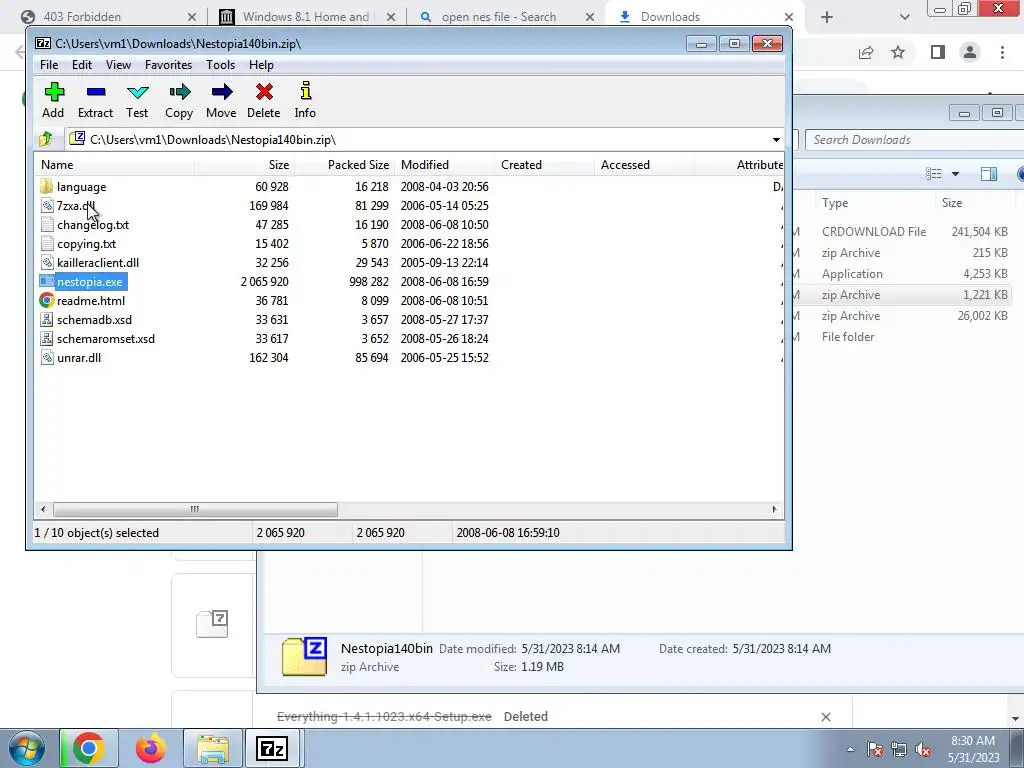Open the Chrome profile avatar icon
This screenshot has height=768, width=1024.
point(970,52)
